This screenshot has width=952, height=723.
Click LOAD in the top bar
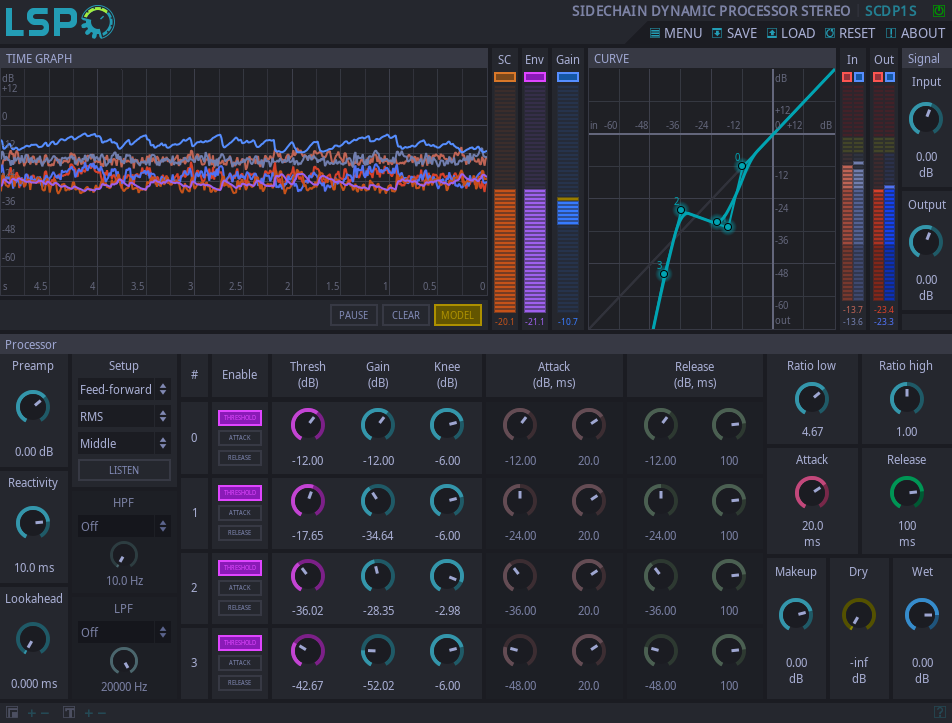[791, 33]
